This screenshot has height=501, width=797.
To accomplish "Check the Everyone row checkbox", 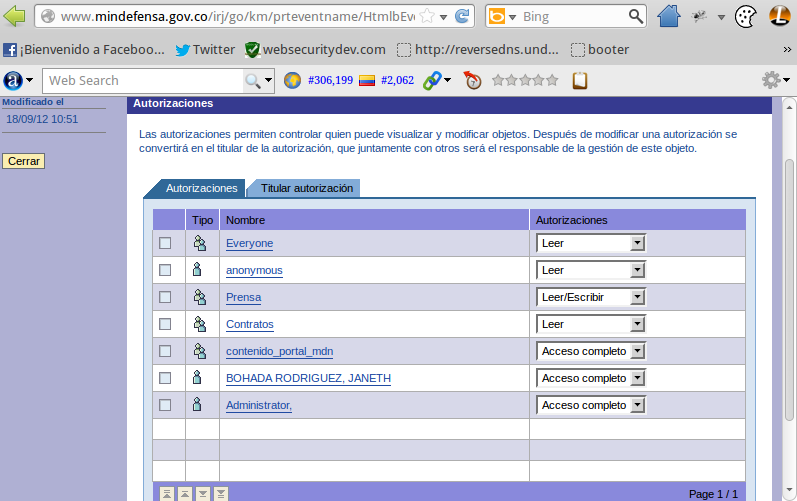I will (x=165, y=243).
